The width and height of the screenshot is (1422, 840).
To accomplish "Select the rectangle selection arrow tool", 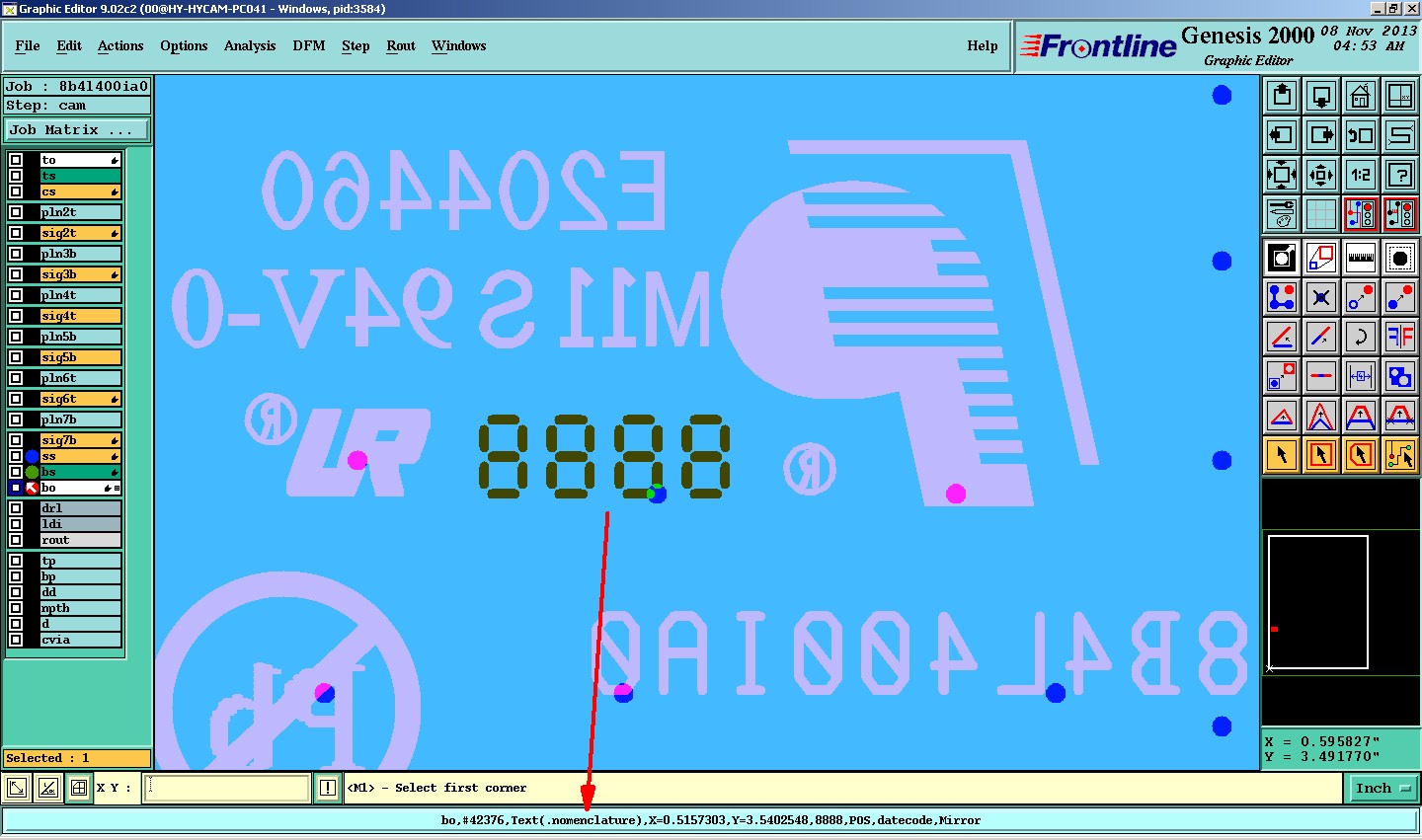I will click(x=1321, y=455).
